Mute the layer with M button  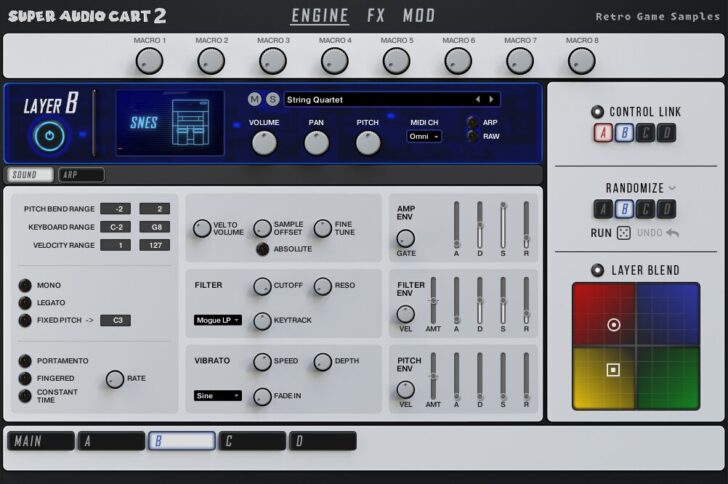pos(254,99)
